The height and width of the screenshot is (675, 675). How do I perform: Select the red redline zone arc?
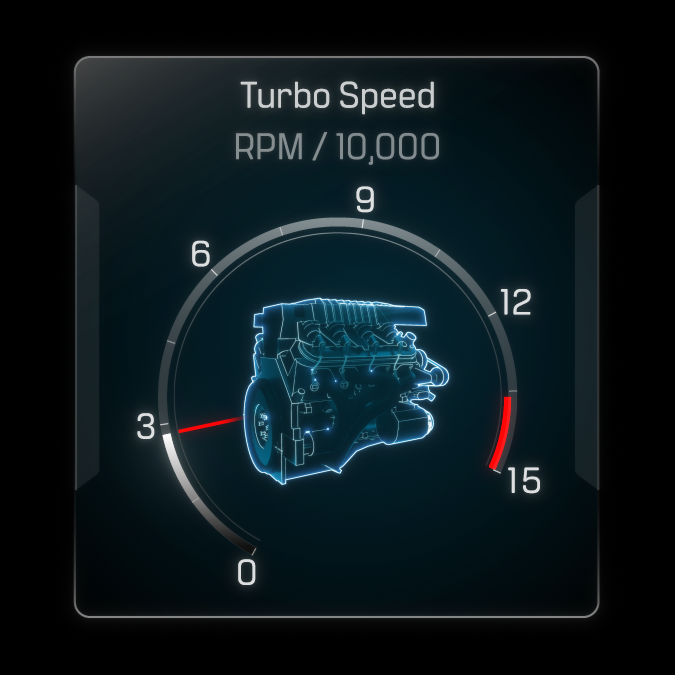[502, 433]
